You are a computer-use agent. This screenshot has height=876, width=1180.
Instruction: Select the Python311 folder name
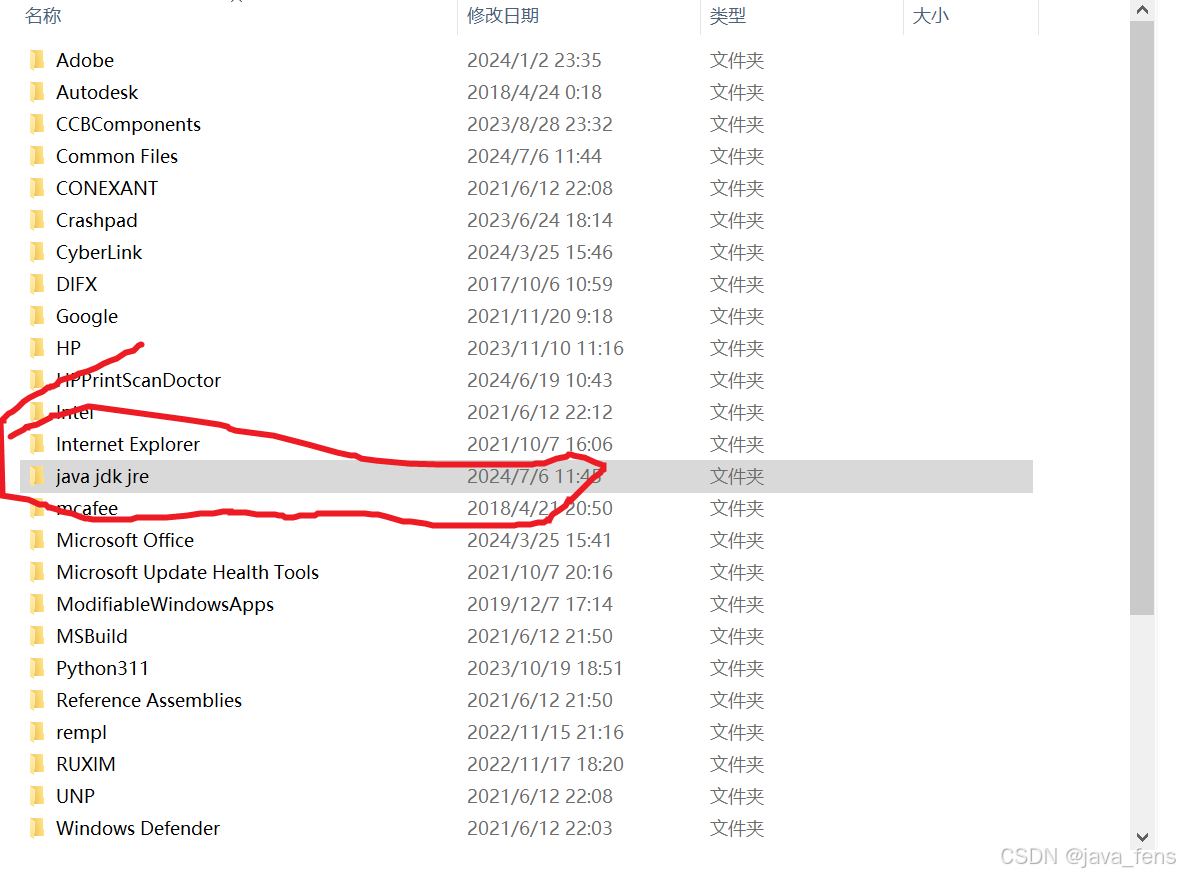coord(102,668)
